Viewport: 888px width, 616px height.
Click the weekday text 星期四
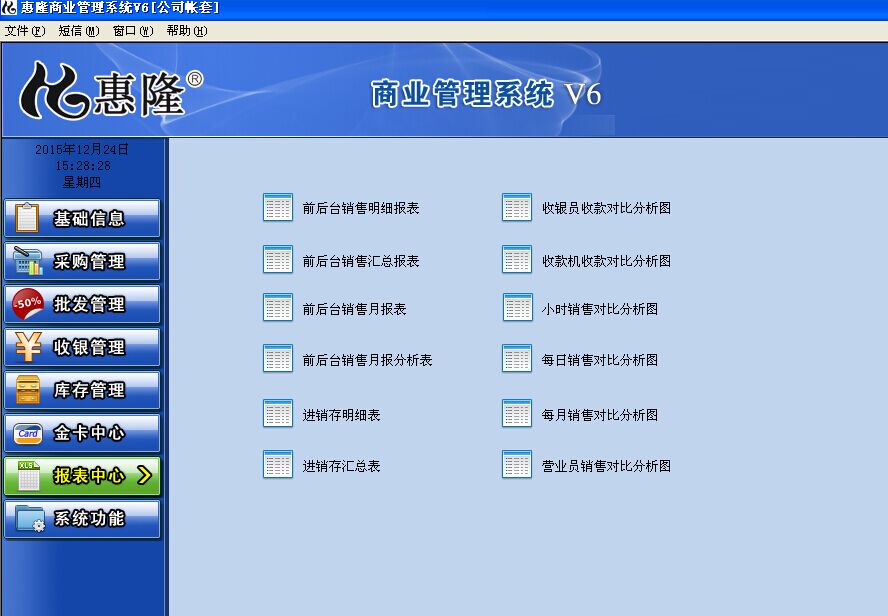pyautogui.click(x=82, y=182)
